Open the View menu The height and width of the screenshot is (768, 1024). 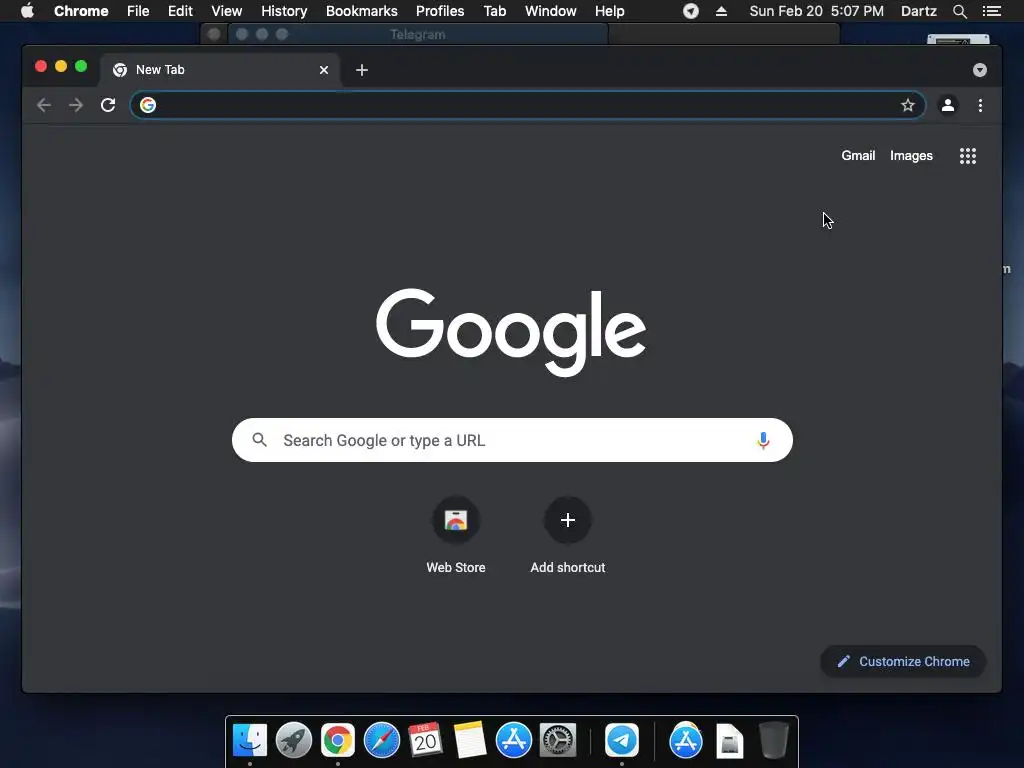[227, 11]
